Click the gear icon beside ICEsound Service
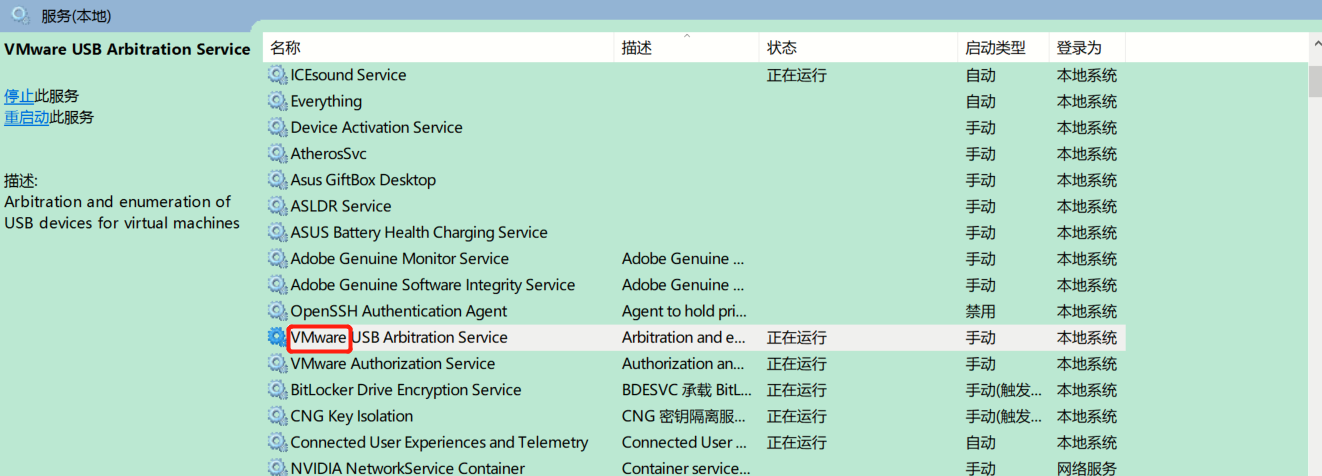Viewport: 1322px width, 476px height. point(277,75)
